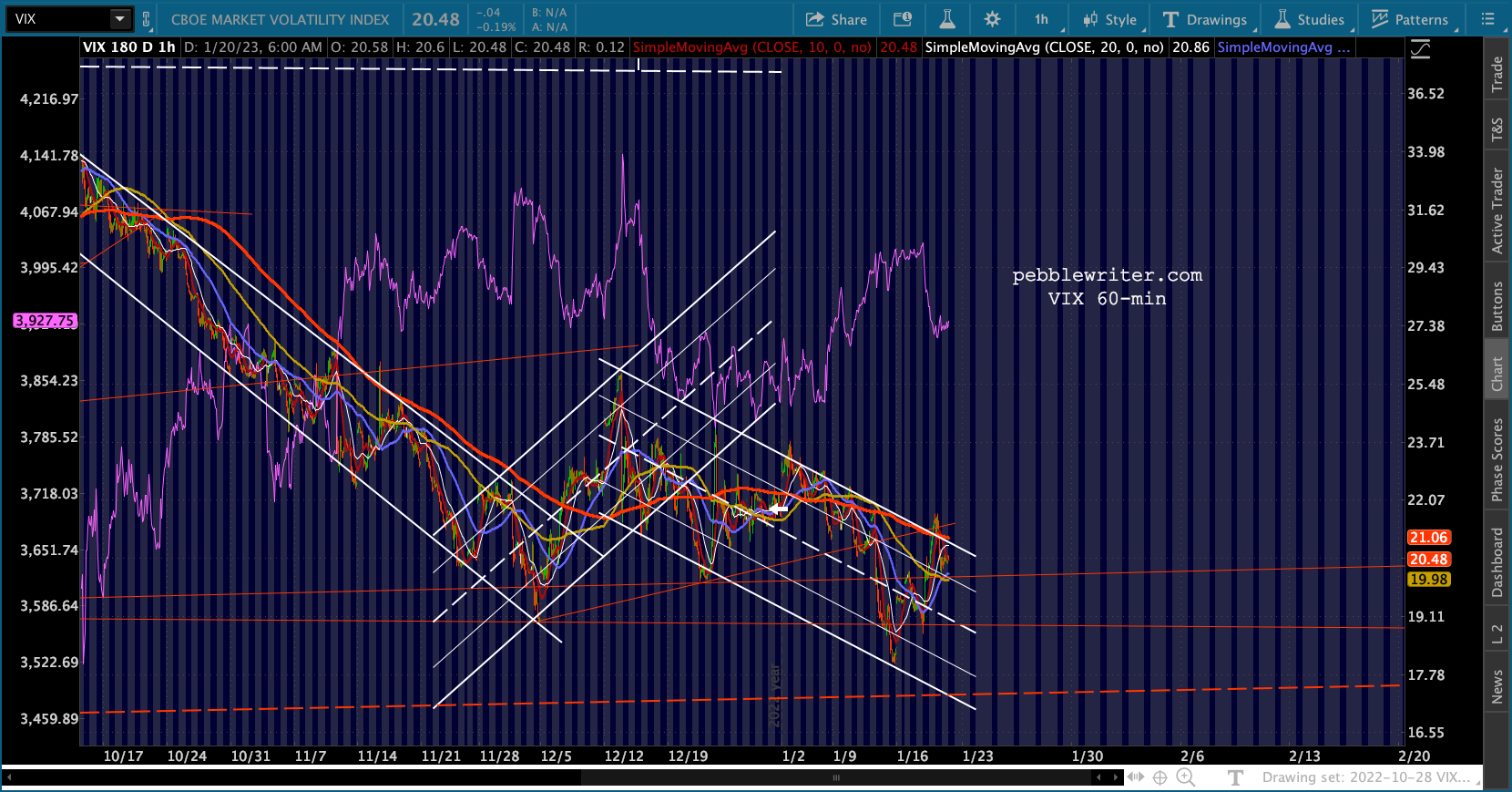
Task: Open the Buttons sidebar tab
Action: [1497, 305]
